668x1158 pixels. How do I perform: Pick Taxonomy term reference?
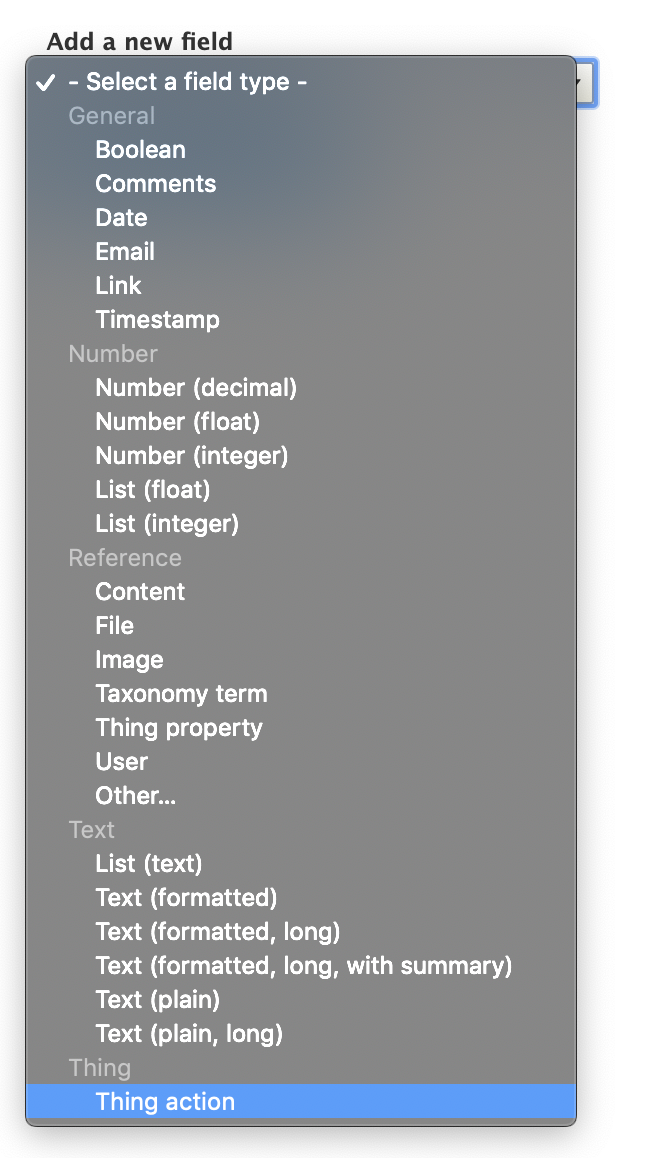[x=181, y=694]
